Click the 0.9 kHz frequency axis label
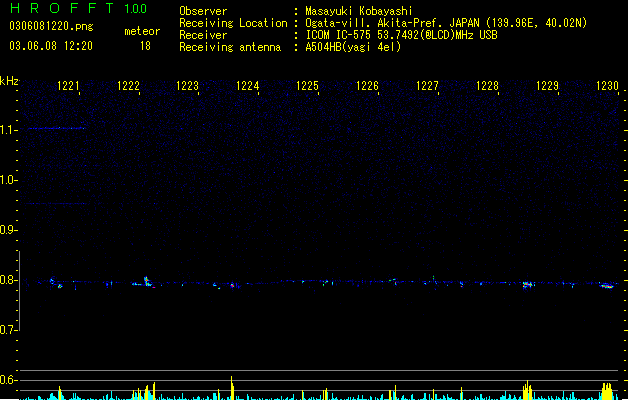Screen dimensions: 629x400 click(9, 230)
